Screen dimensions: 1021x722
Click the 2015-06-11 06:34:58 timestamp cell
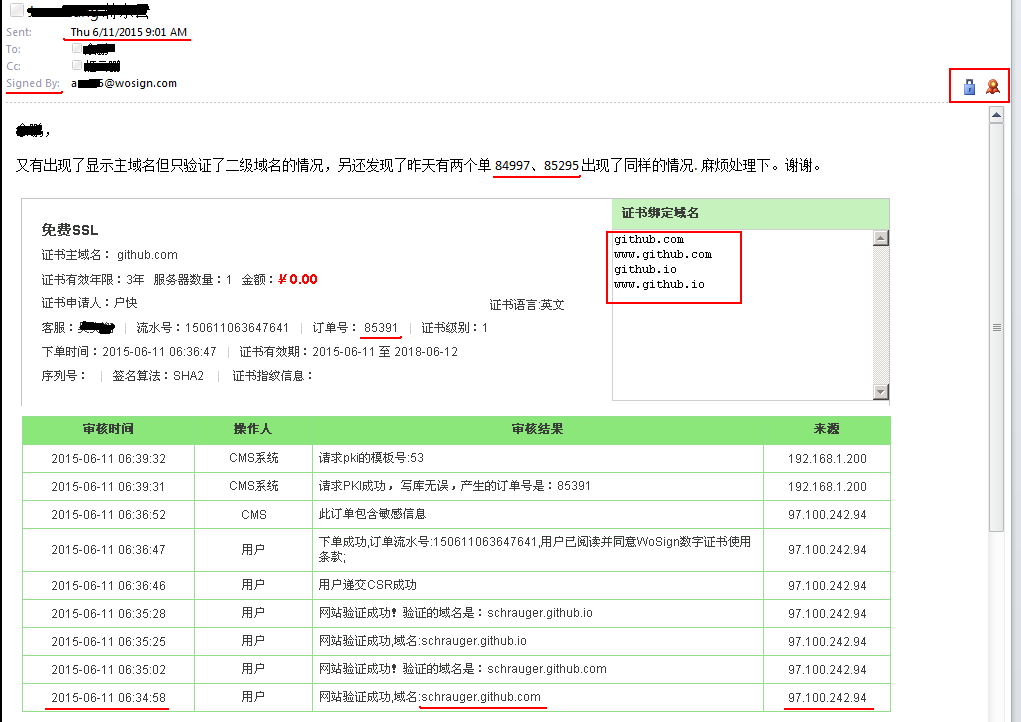point(108,697)
